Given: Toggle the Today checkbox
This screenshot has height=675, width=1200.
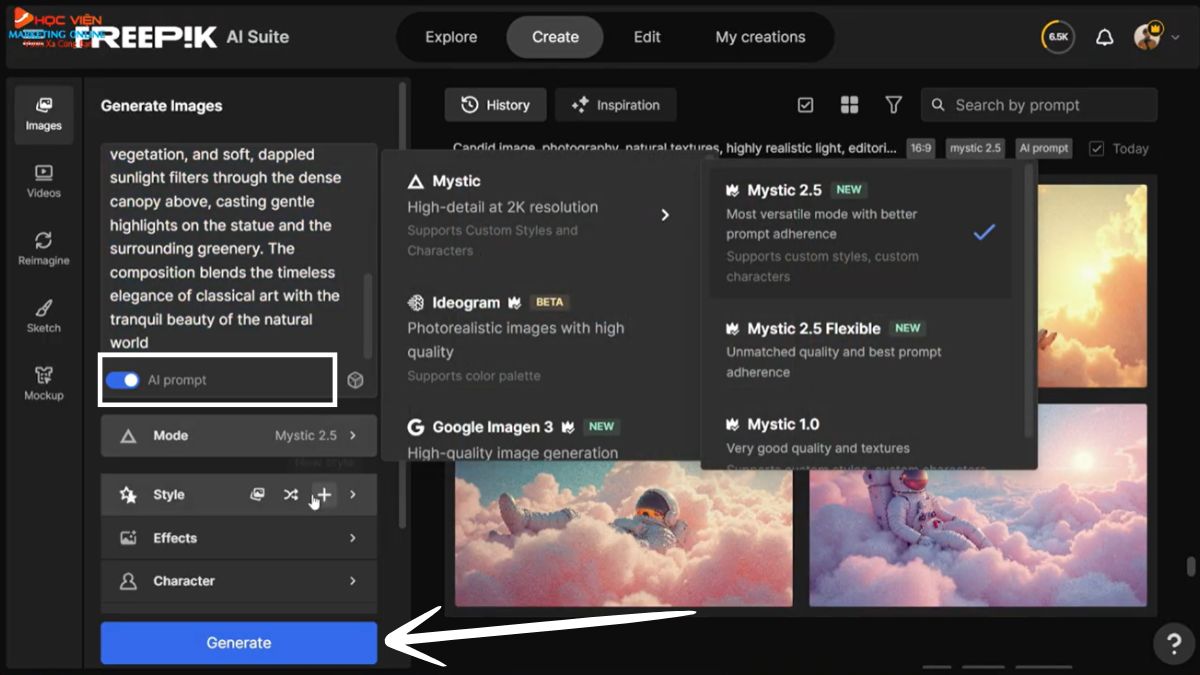Looking at the screenshot, I should click(1096, 148).
